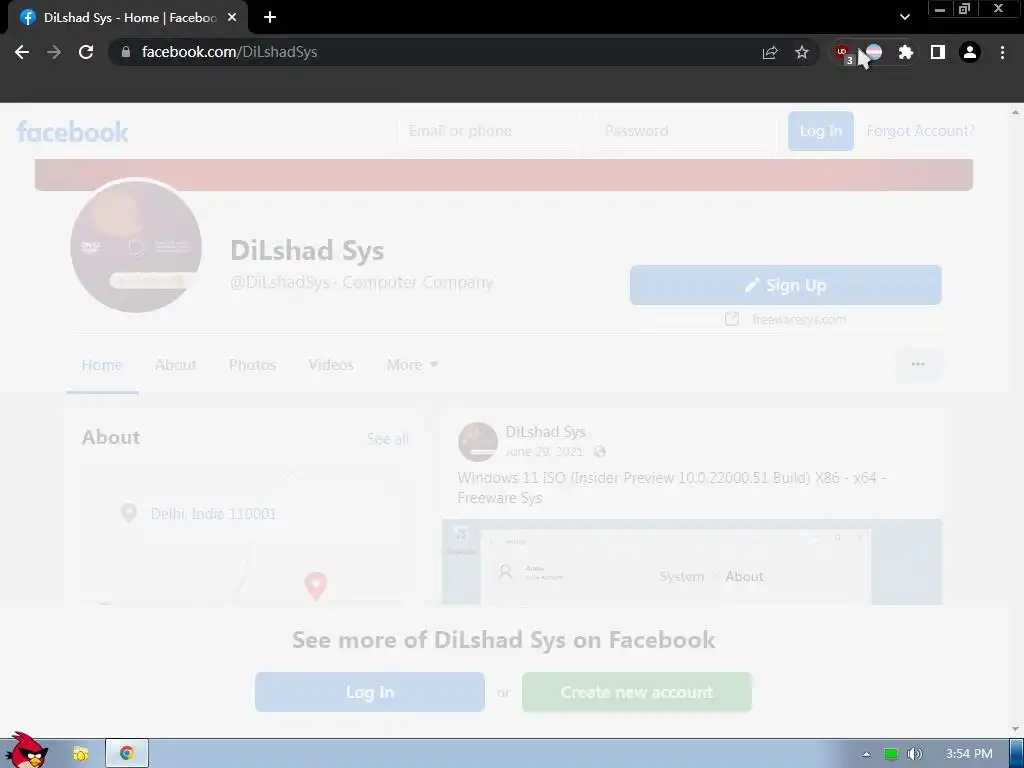
Task: Focus the Email or phone field
Action: pyautogui.click(x=488, y=131)
